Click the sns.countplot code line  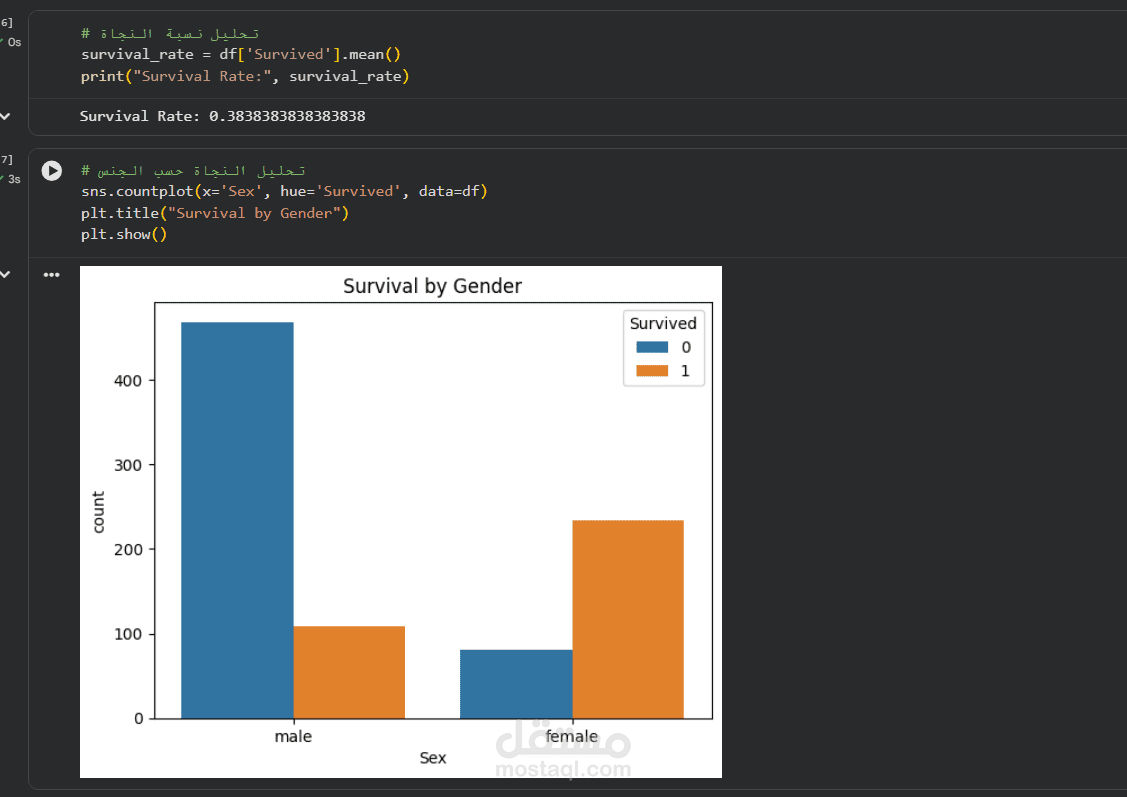coord(285,191)
